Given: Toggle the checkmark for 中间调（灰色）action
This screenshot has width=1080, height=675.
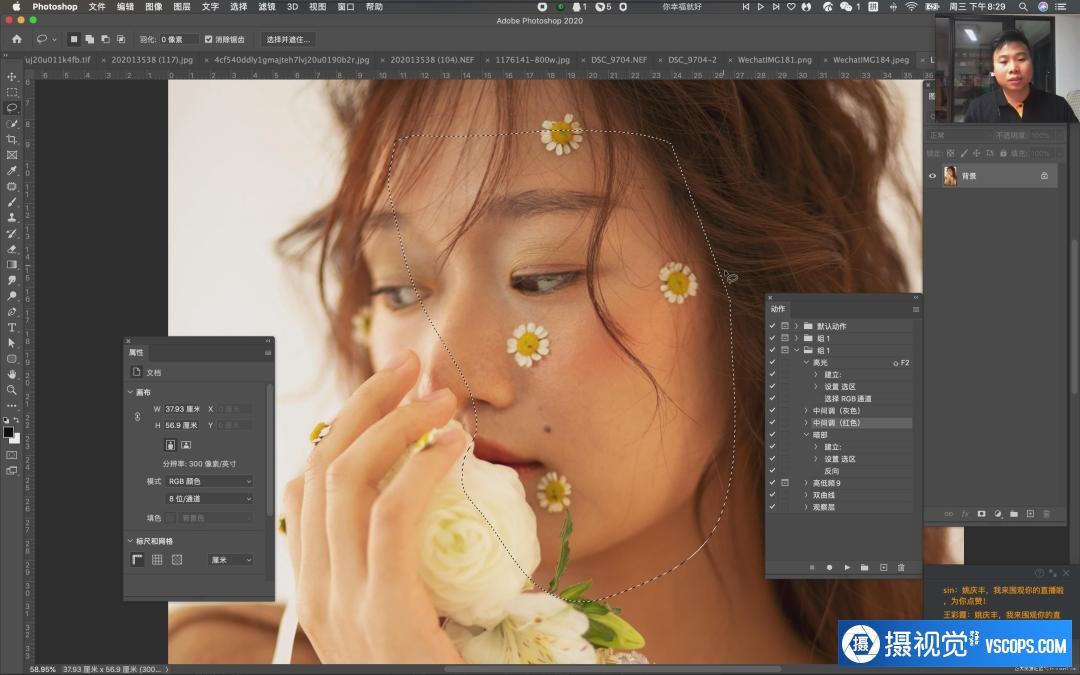Looking at the screenshot, I should pyautogui.click(x=772, y=411).
